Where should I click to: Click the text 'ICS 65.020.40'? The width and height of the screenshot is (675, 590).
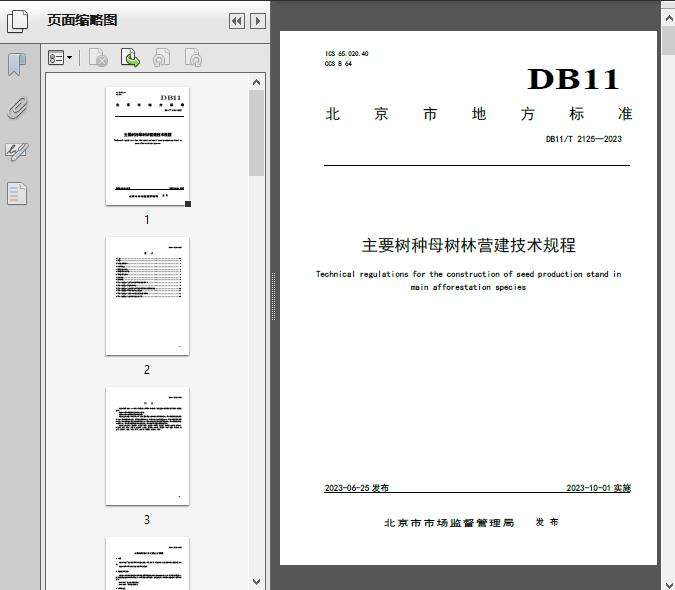tap(347, 54)
